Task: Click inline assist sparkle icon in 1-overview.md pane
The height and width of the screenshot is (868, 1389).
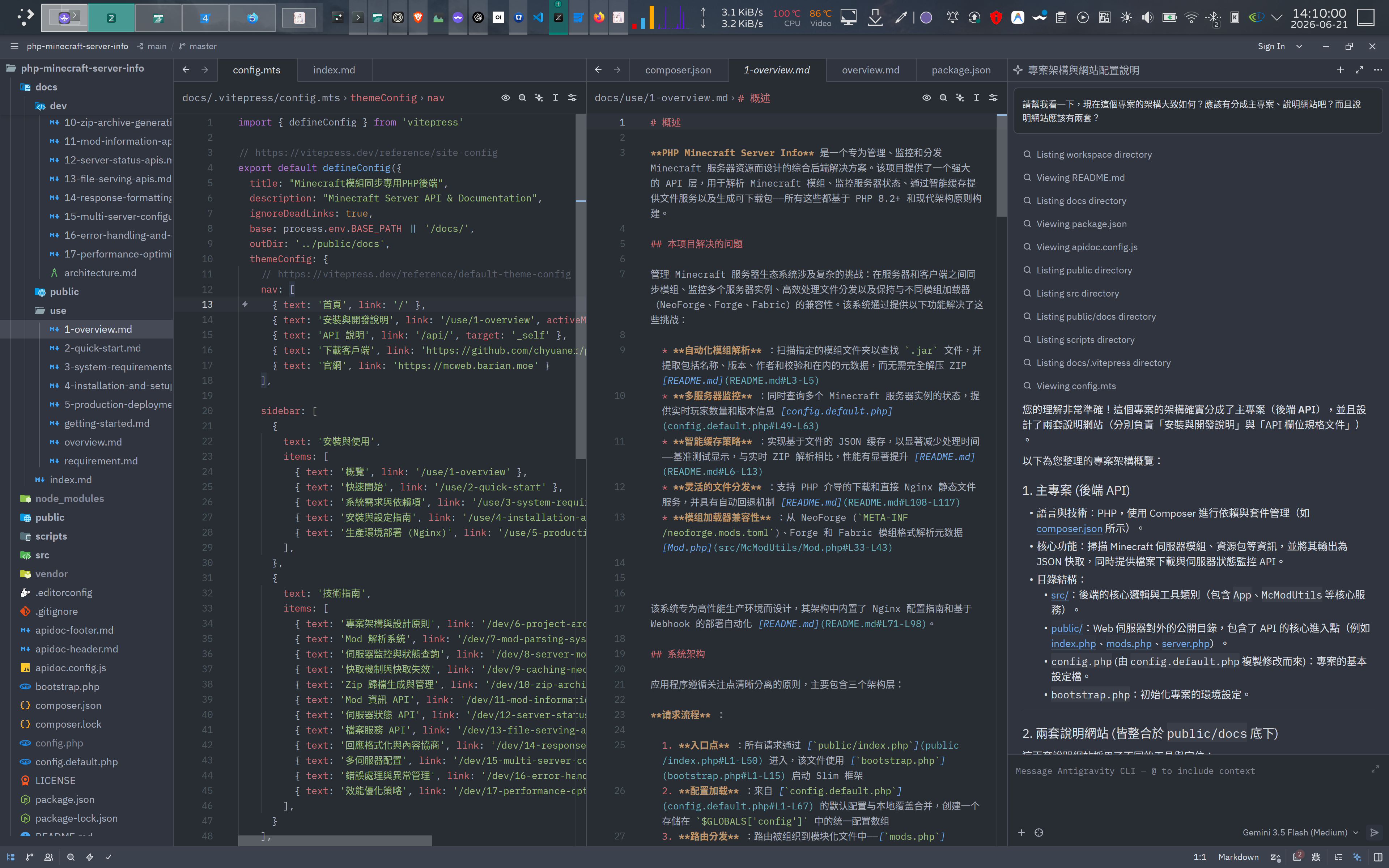Action: click(x=960, y=98)
